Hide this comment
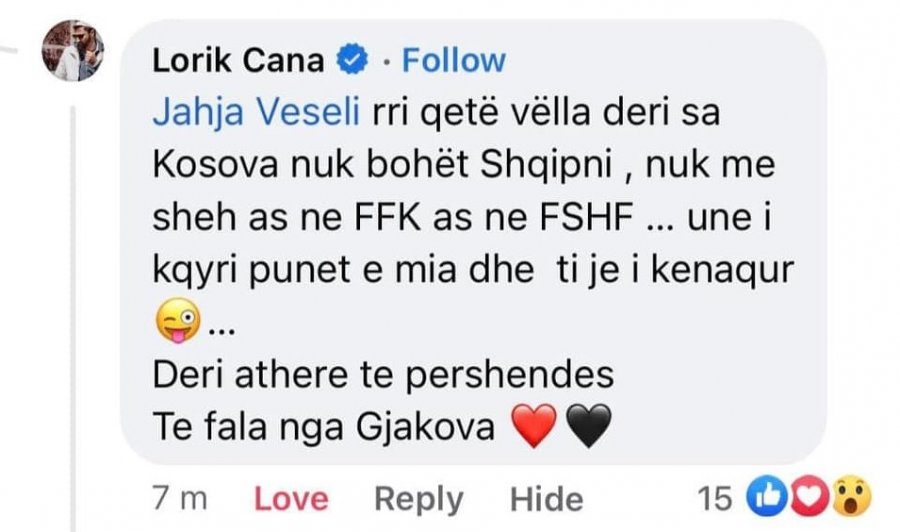This screenshot has width=900, height=532. click(546, 499)
